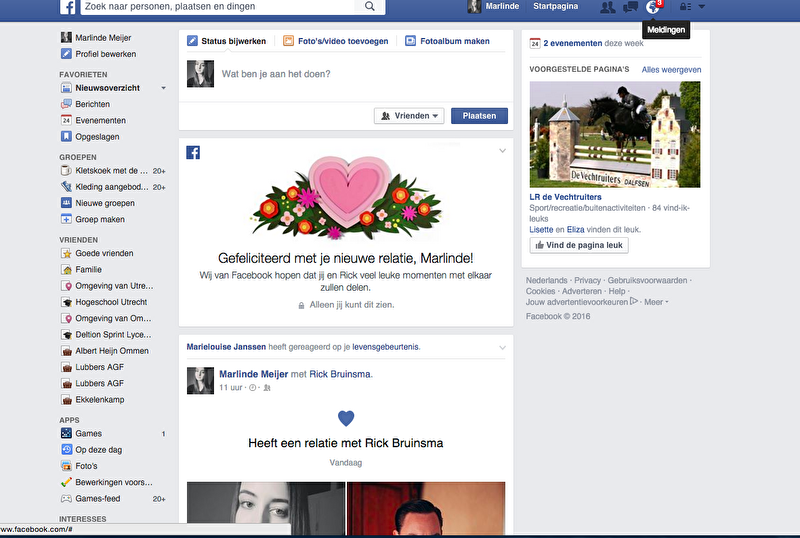Click the Nederlands language link
The height and width of the screenshot is (538, 800).
546,281
